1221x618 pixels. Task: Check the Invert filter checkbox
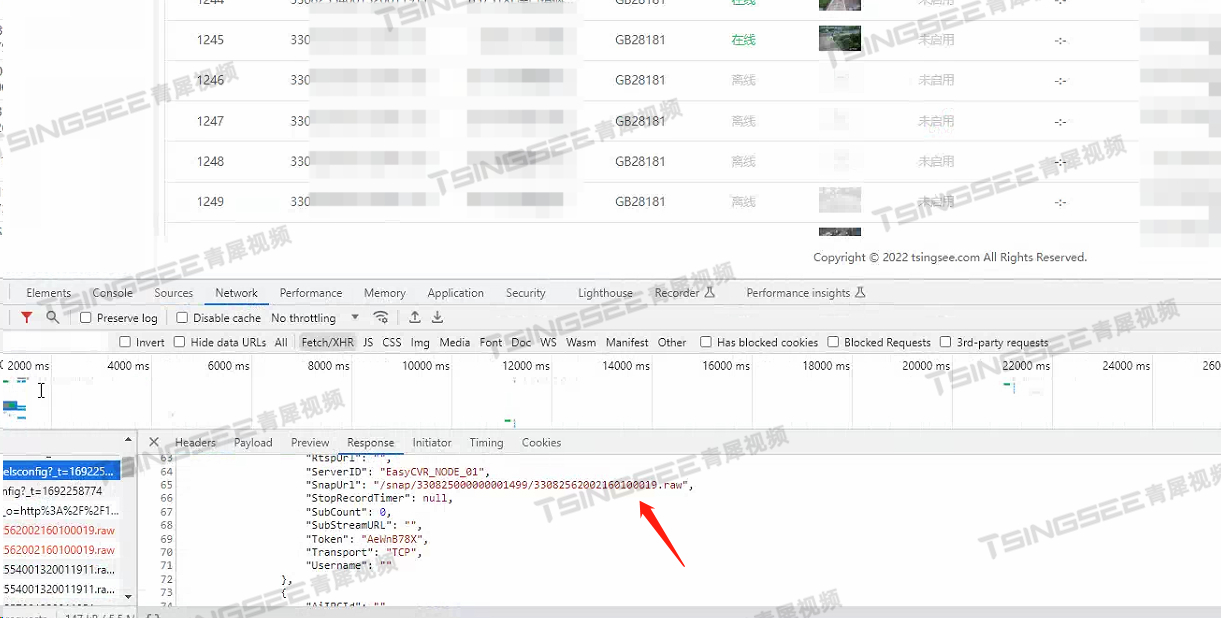pos(125,342)
